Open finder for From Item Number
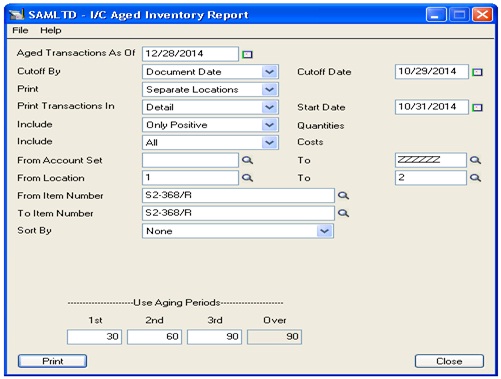The width and height of the screenshot is (501, 379). pyautogui.click(x=343, y=196)
